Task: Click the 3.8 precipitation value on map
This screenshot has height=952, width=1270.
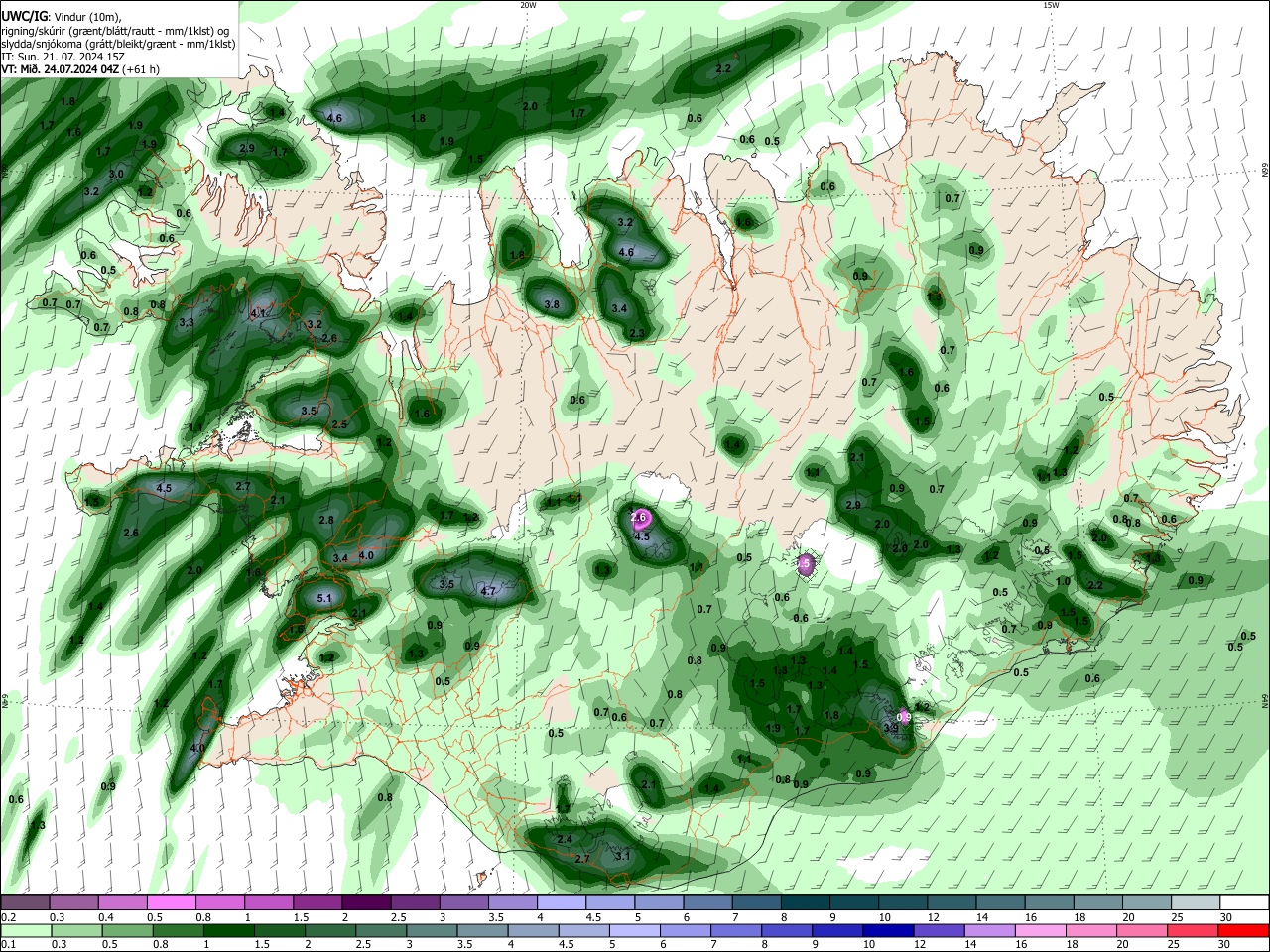Action: click(x=552, y=304)
